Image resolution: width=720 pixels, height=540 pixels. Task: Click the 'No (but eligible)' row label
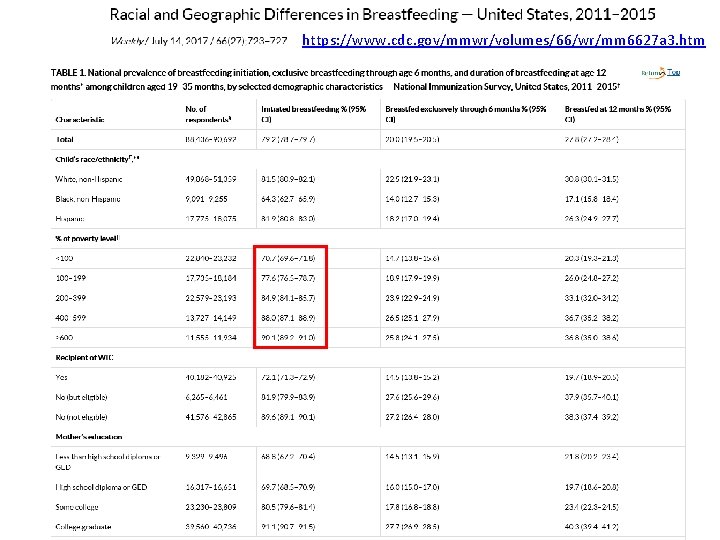tap(81, 397)
